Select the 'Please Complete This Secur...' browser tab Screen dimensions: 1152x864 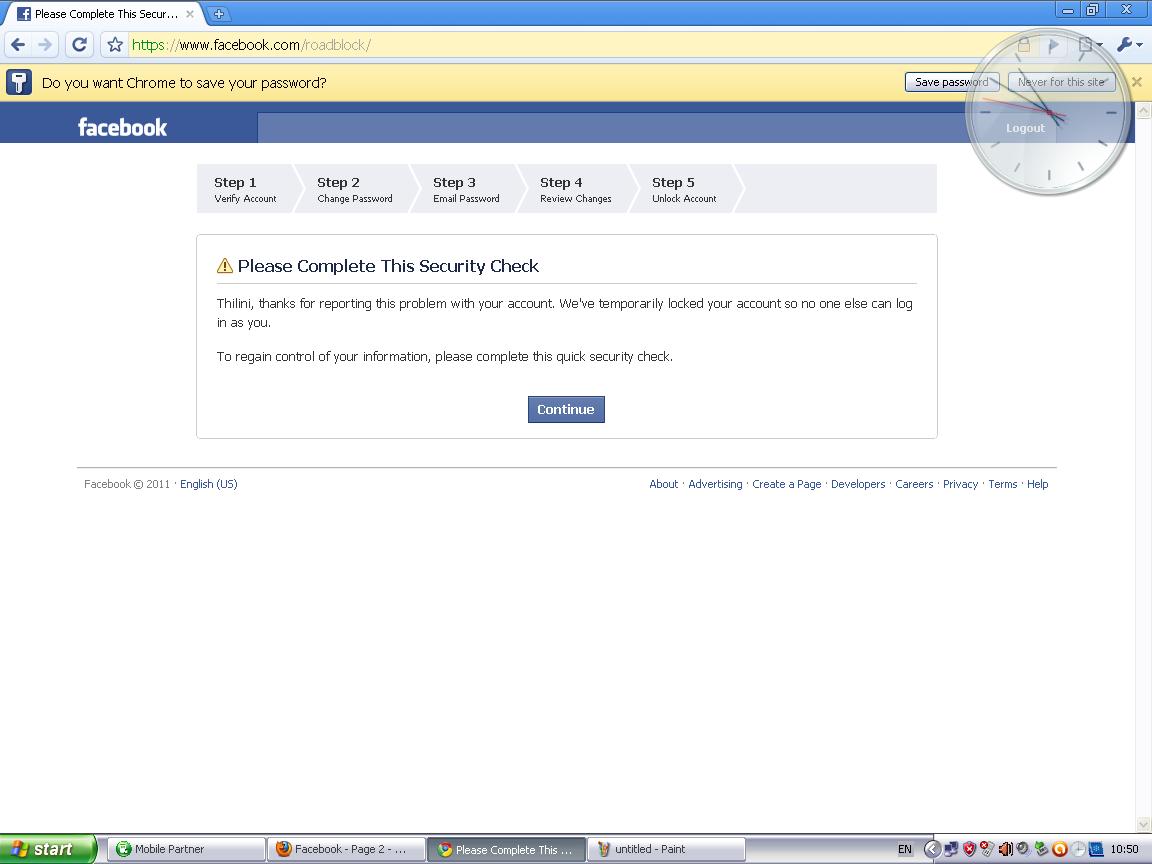105,13
